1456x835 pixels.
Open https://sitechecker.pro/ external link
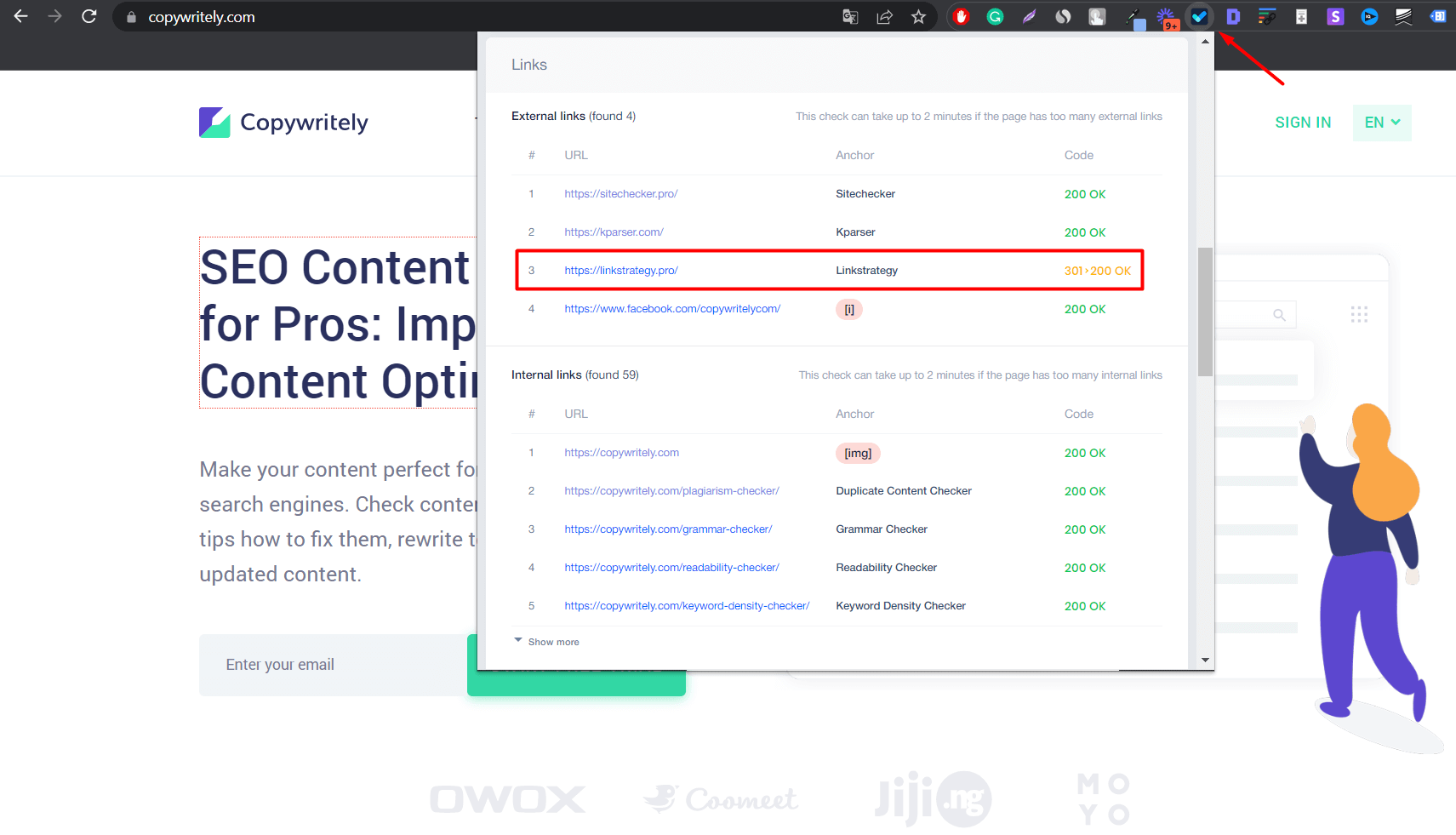point(621,194)
